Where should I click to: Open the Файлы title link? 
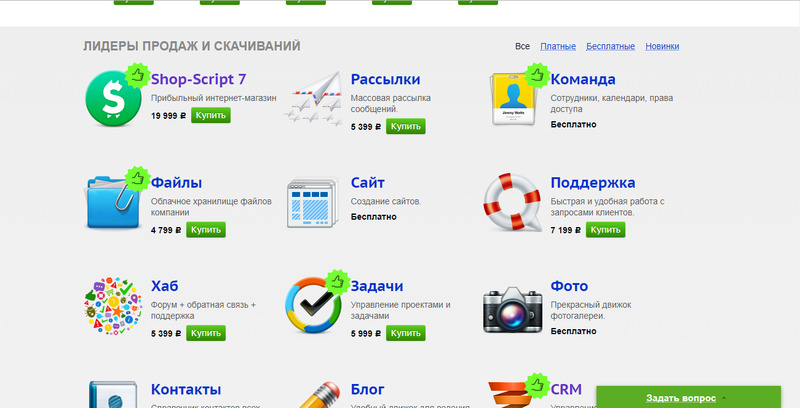[176, 183]
